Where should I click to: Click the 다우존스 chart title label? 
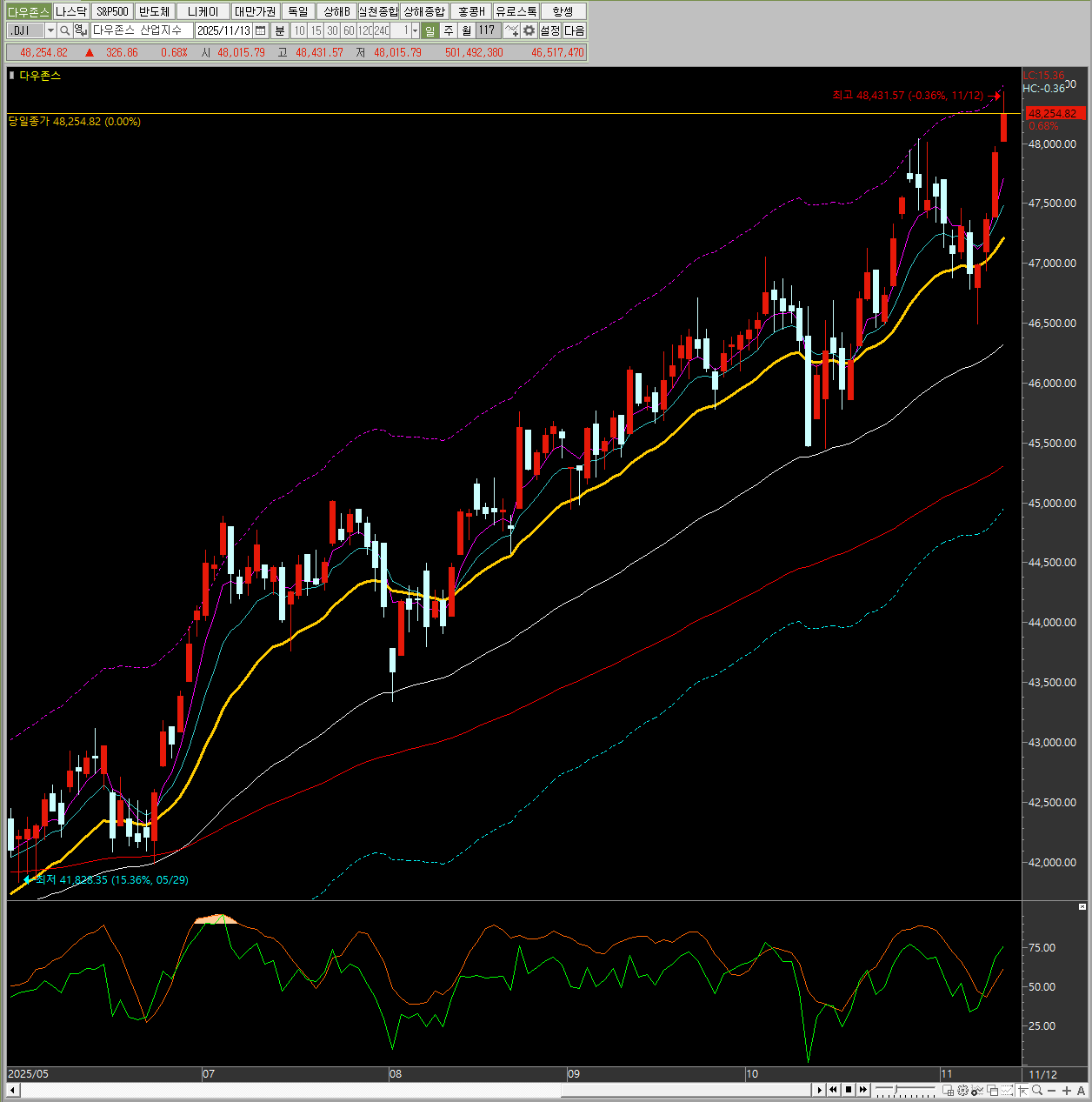[x=40, y=76]
